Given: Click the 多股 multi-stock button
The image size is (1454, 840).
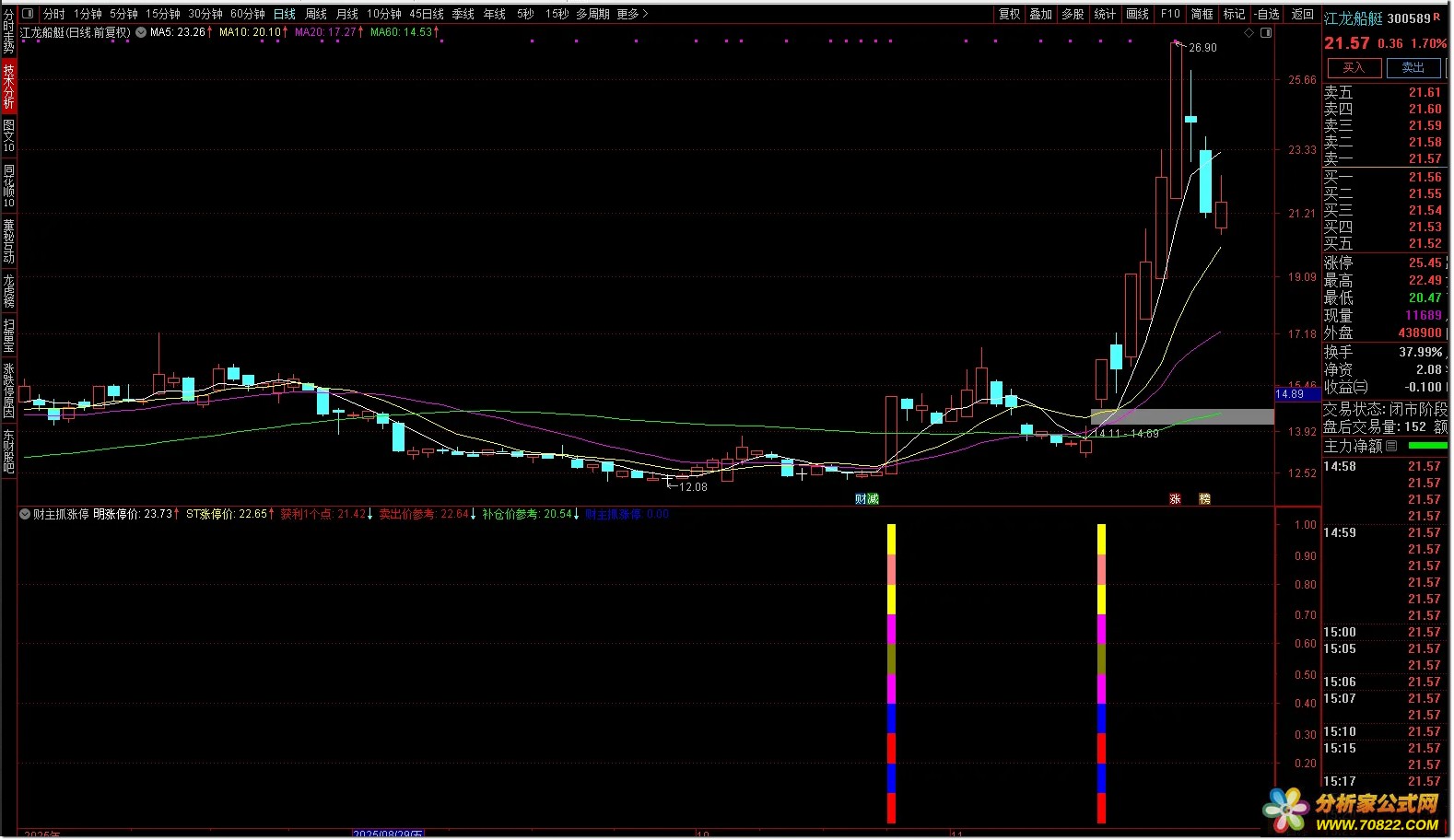Looking at the screenshot, I should pos(1073,14).
